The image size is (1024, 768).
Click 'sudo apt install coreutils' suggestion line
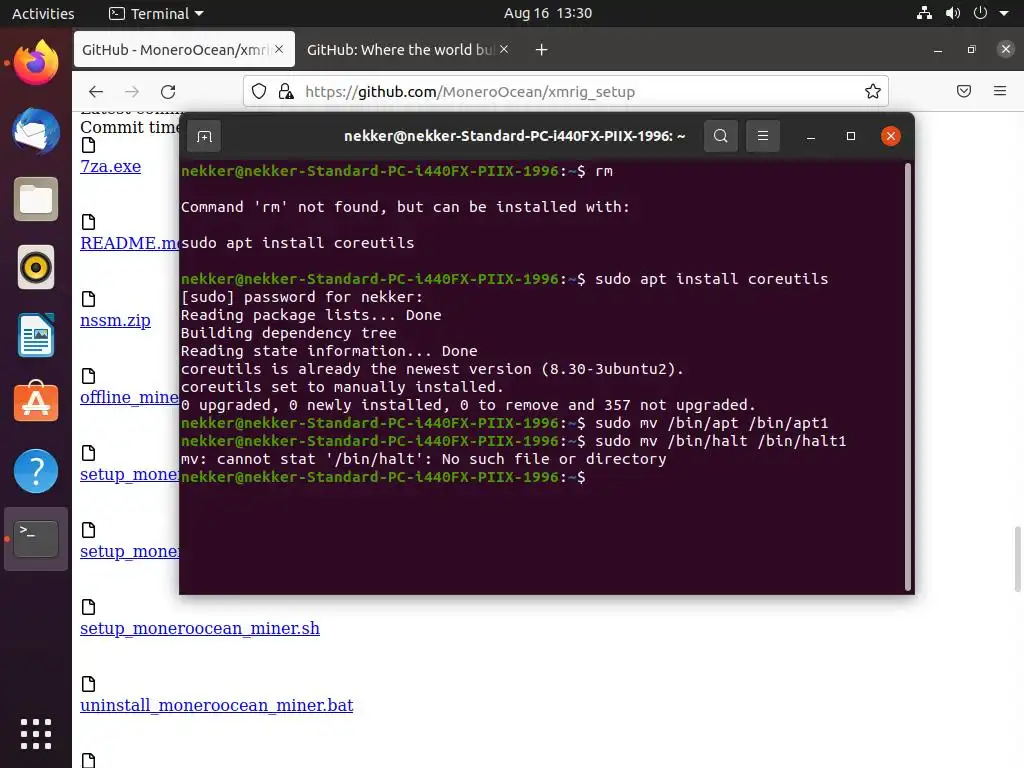tap(298, 243)
